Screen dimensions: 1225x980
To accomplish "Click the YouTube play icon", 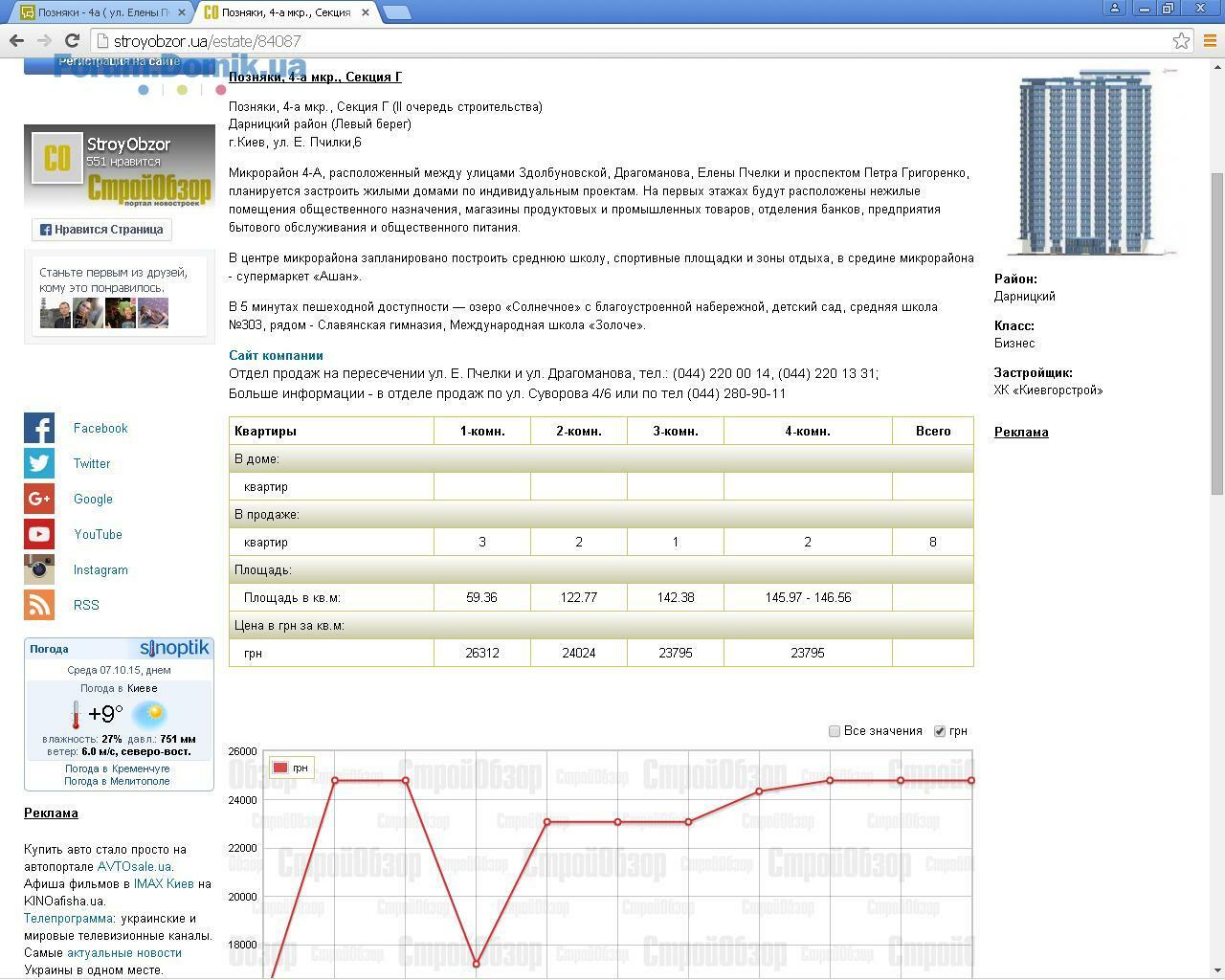I will pyautogui.click(x=39, y=535).
